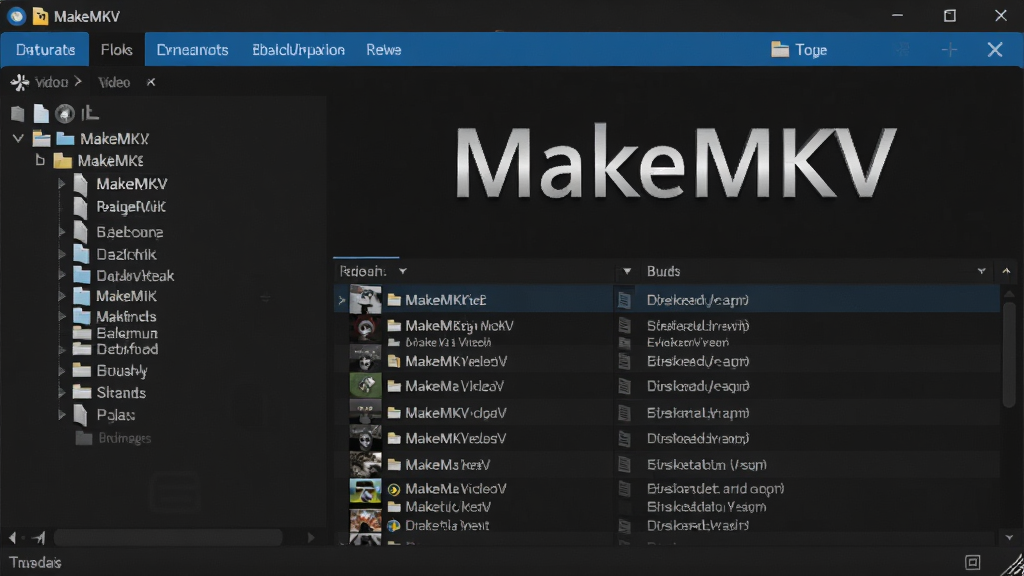Open the dropdown at right of Burds header
This screenshot has width=1024, height=576.
981,271
